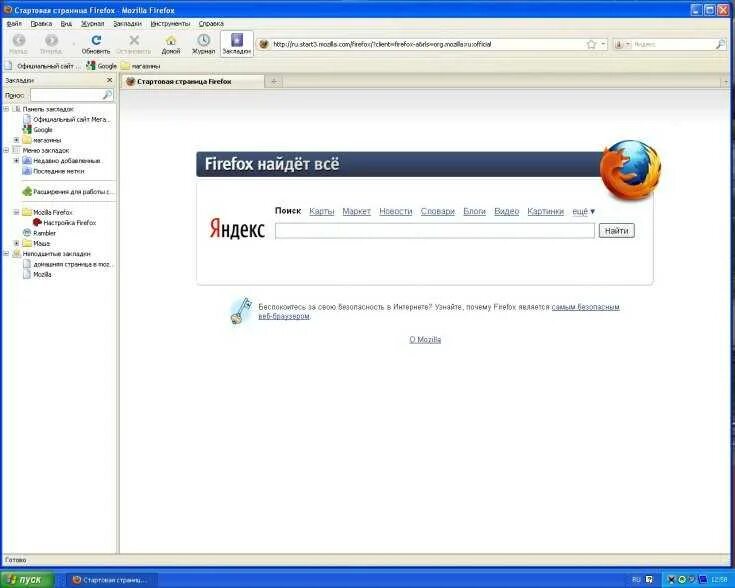
Task: Open the Закладки menu in menu bar
Action: click(128, 23)
